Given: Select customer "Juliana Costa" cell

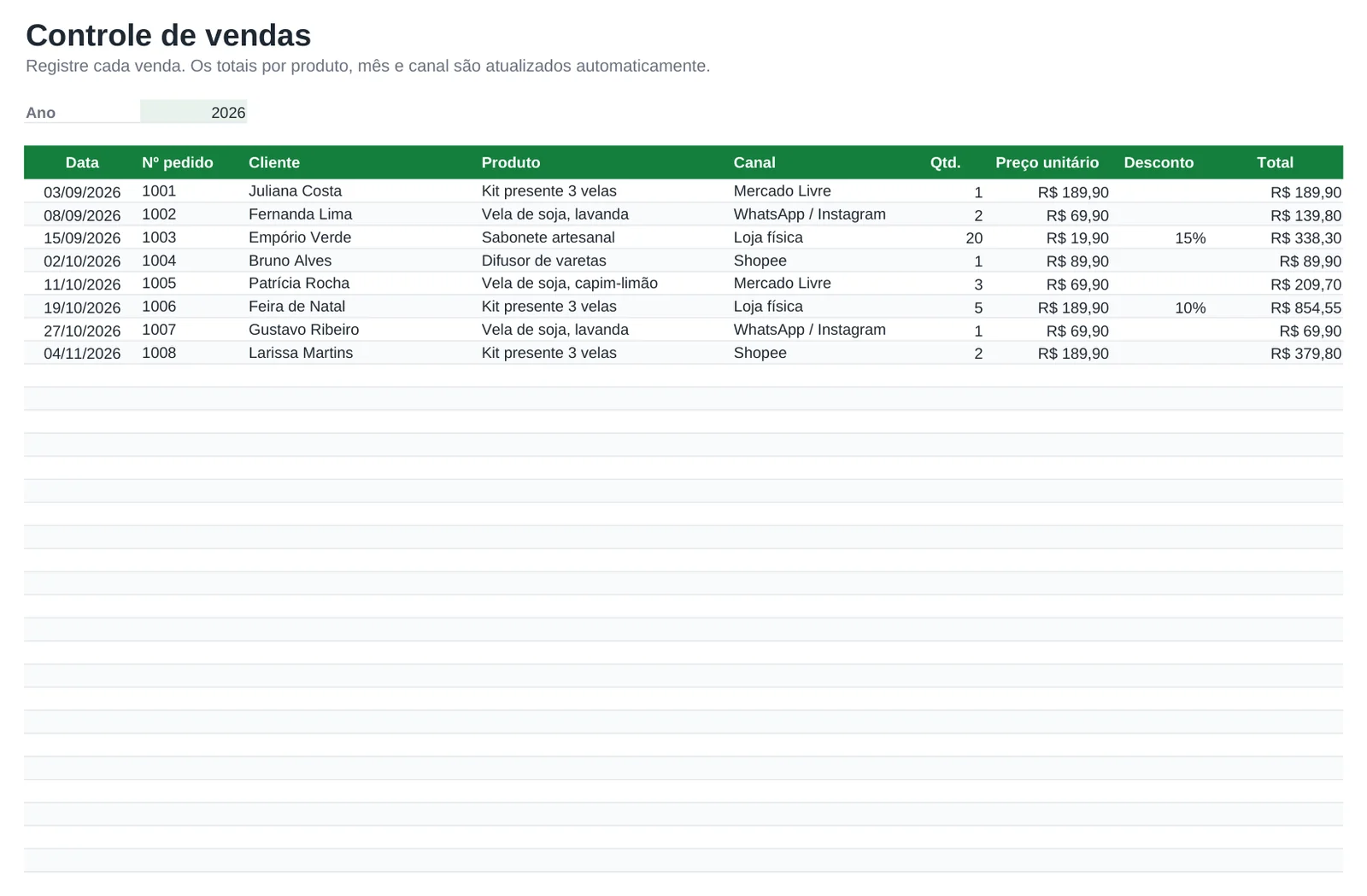Looking at the screenshot, I should click(363, 191).
